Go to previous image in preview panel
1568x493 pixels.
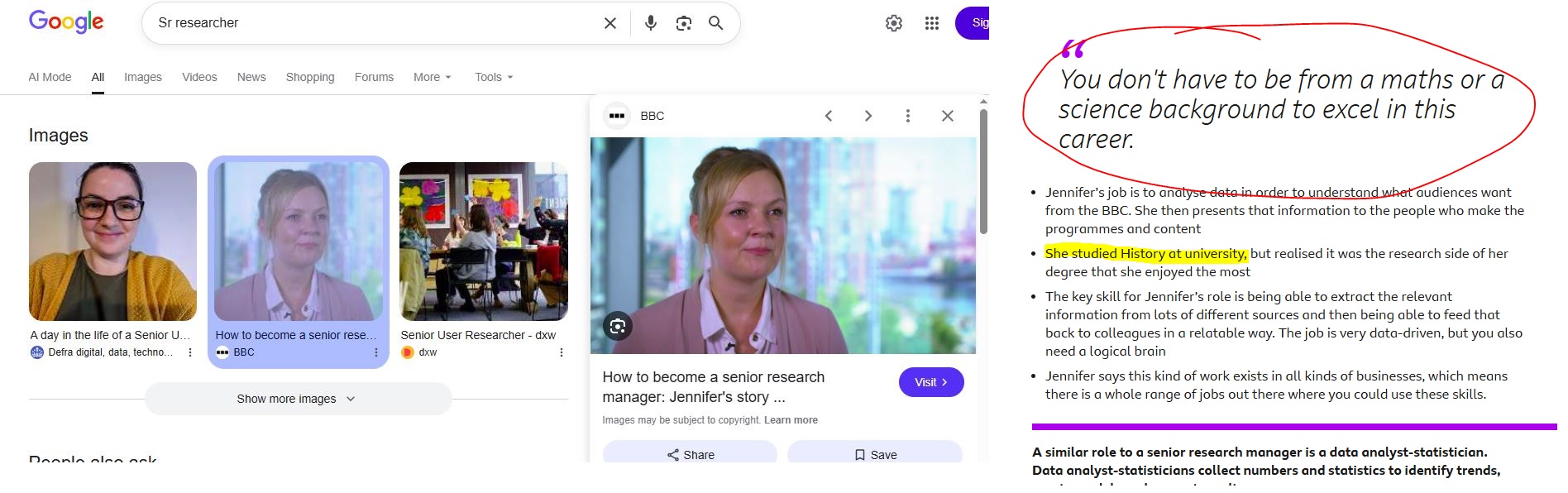coord(829,116)
